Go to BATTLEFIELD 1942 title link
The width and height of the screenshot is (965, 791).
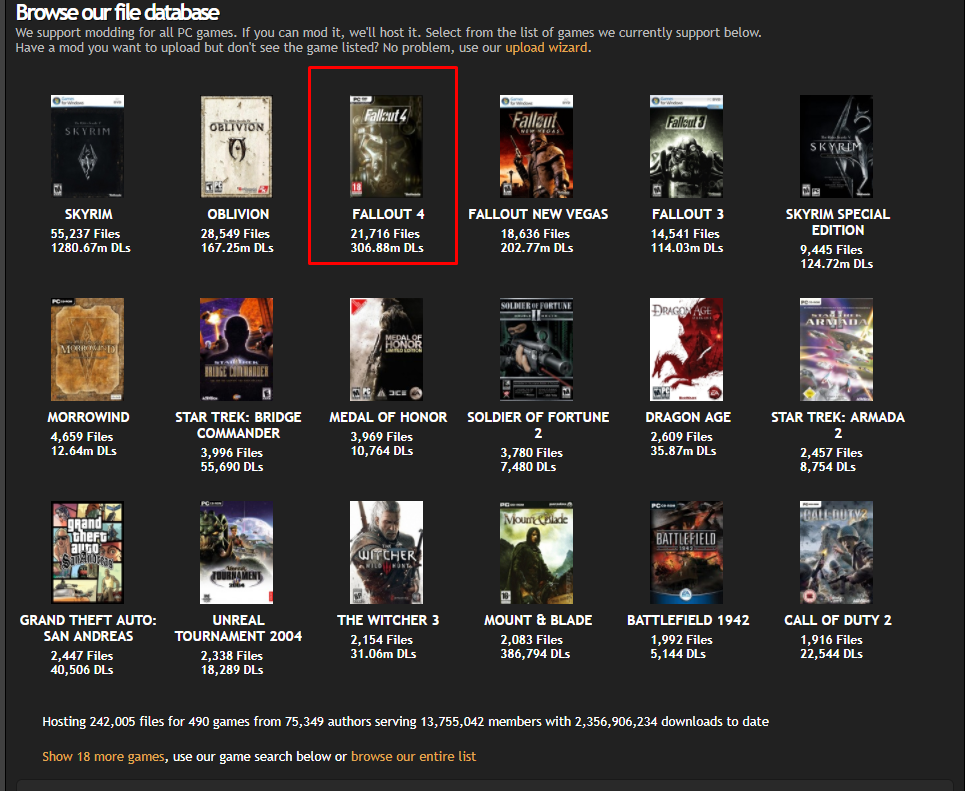click(x=688, y=620)
